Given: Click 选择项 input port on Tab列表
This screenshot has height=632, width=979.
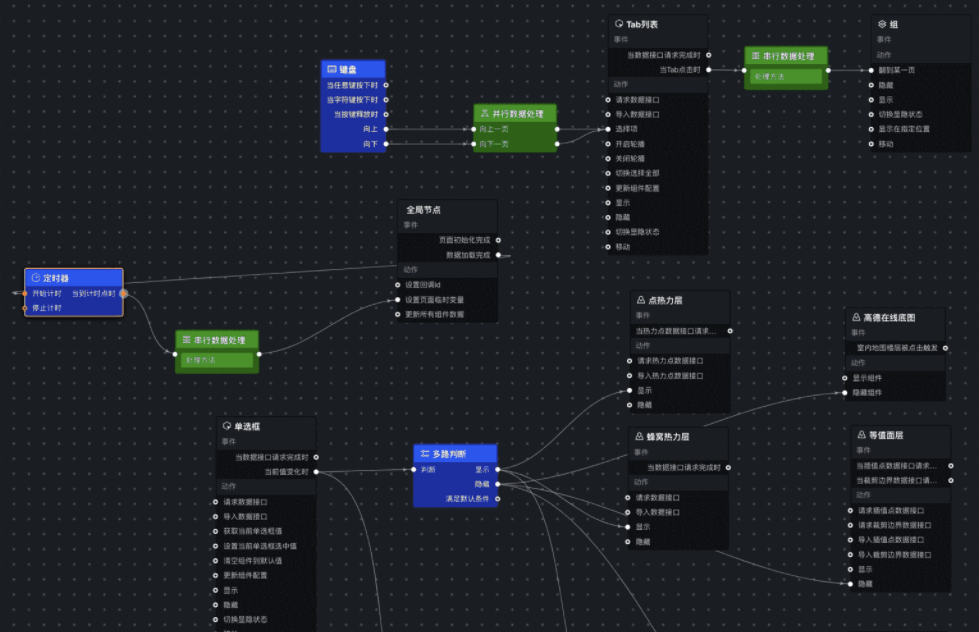Looking at the screenshot, I should coord(608,129).
